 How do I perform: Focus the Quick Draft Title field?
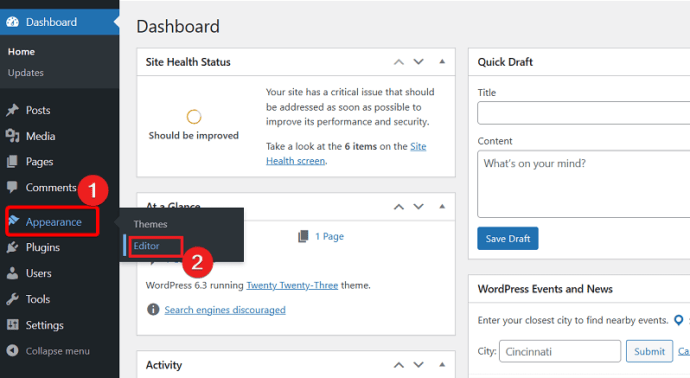click(584, 113)
